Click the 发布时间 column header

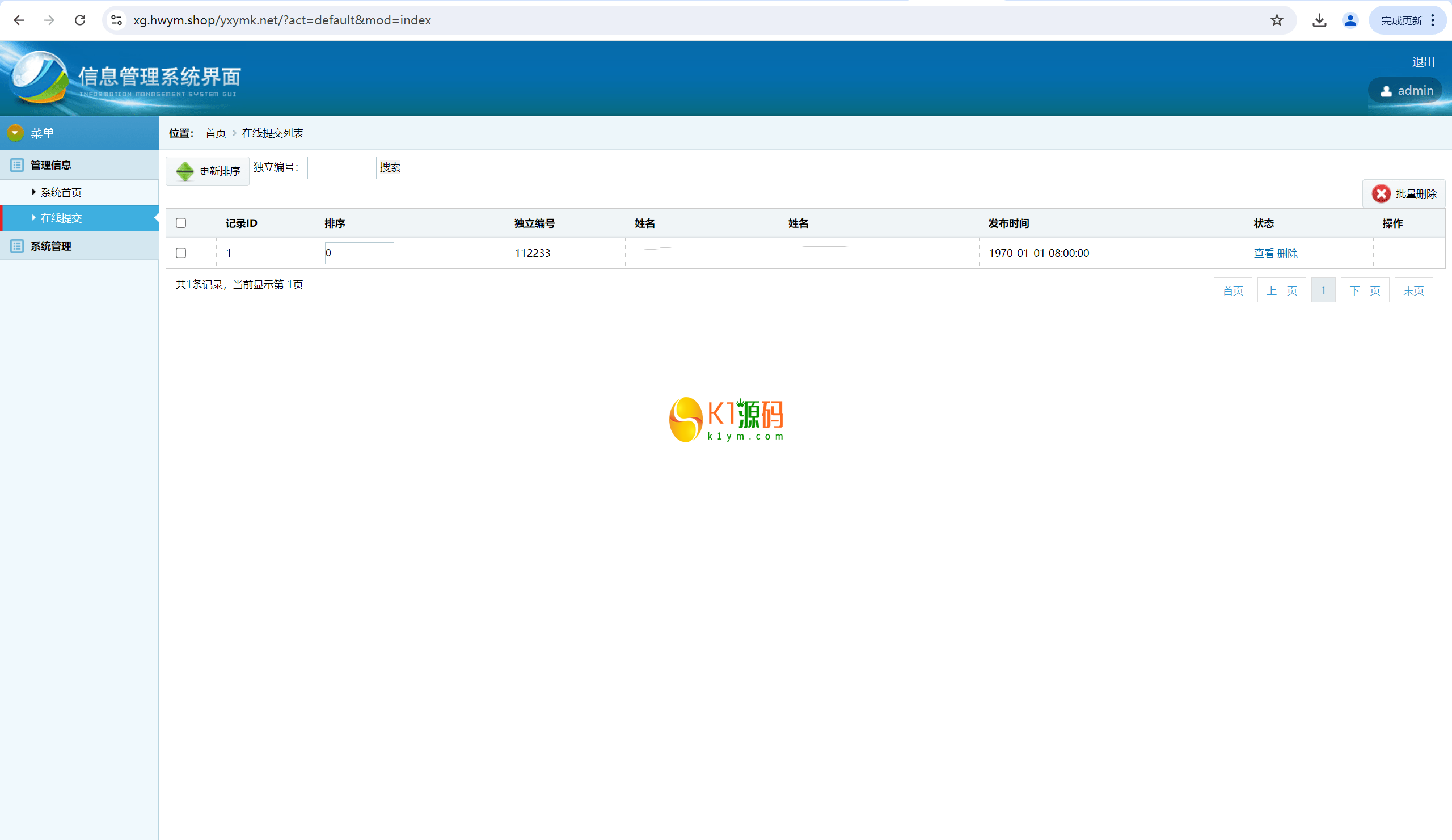pyautogui.click(x=1008, y=223)
